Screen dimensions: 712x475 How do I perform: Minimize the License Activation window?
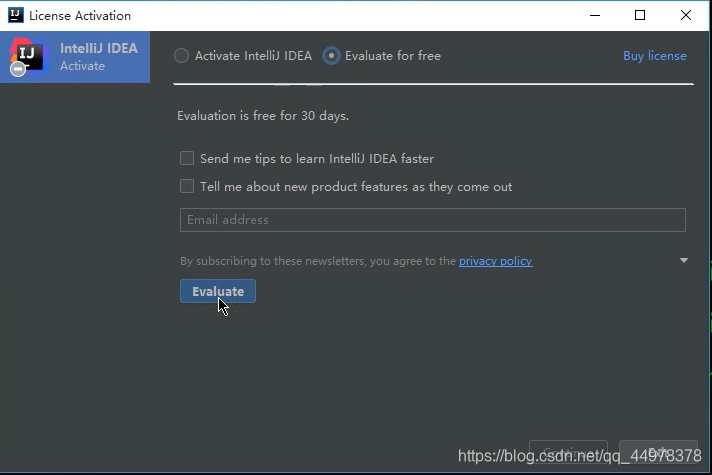tap(595, 15)
